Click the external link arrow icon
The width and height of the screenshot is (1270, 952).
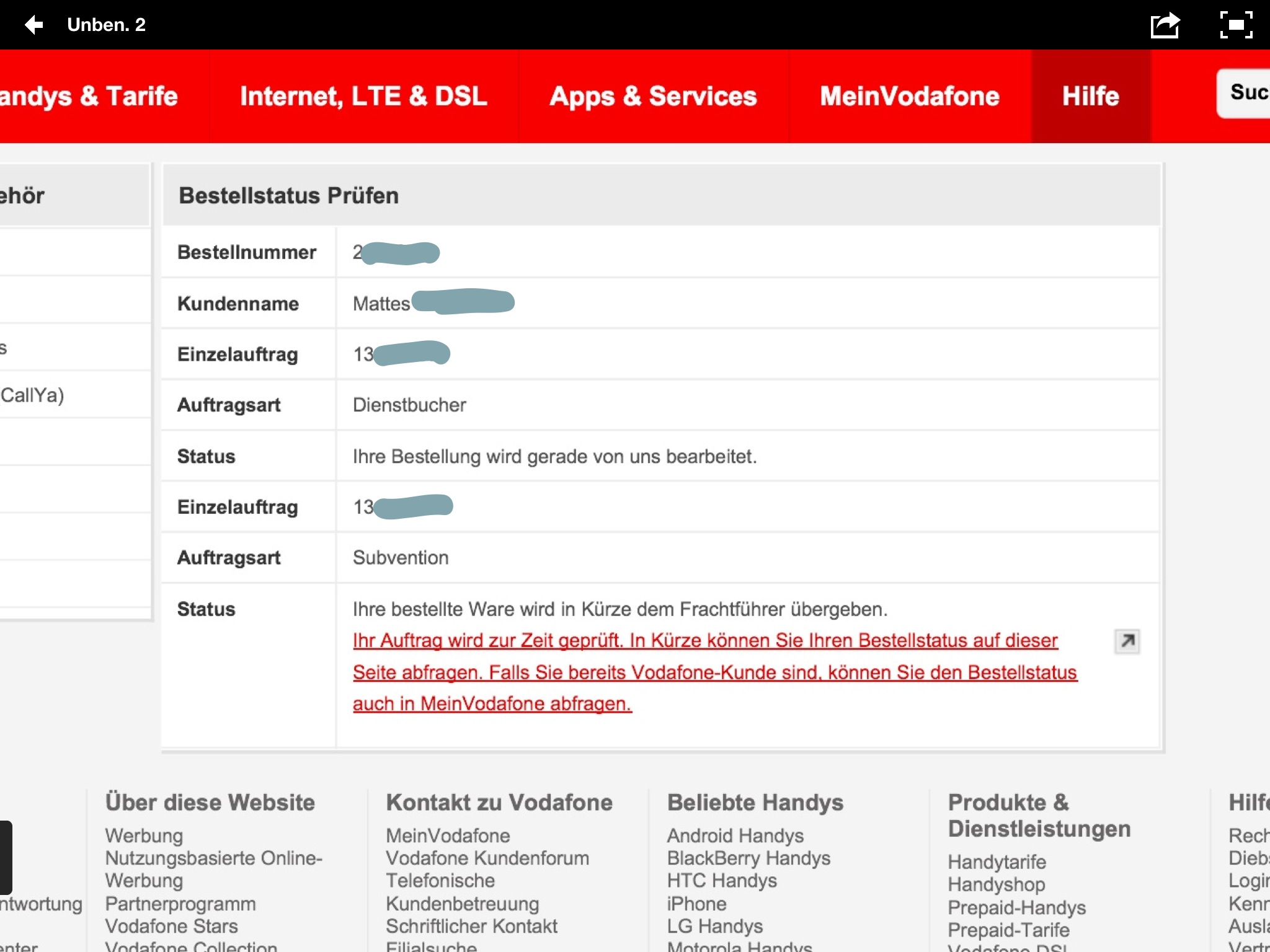[x=1127, y=641]
